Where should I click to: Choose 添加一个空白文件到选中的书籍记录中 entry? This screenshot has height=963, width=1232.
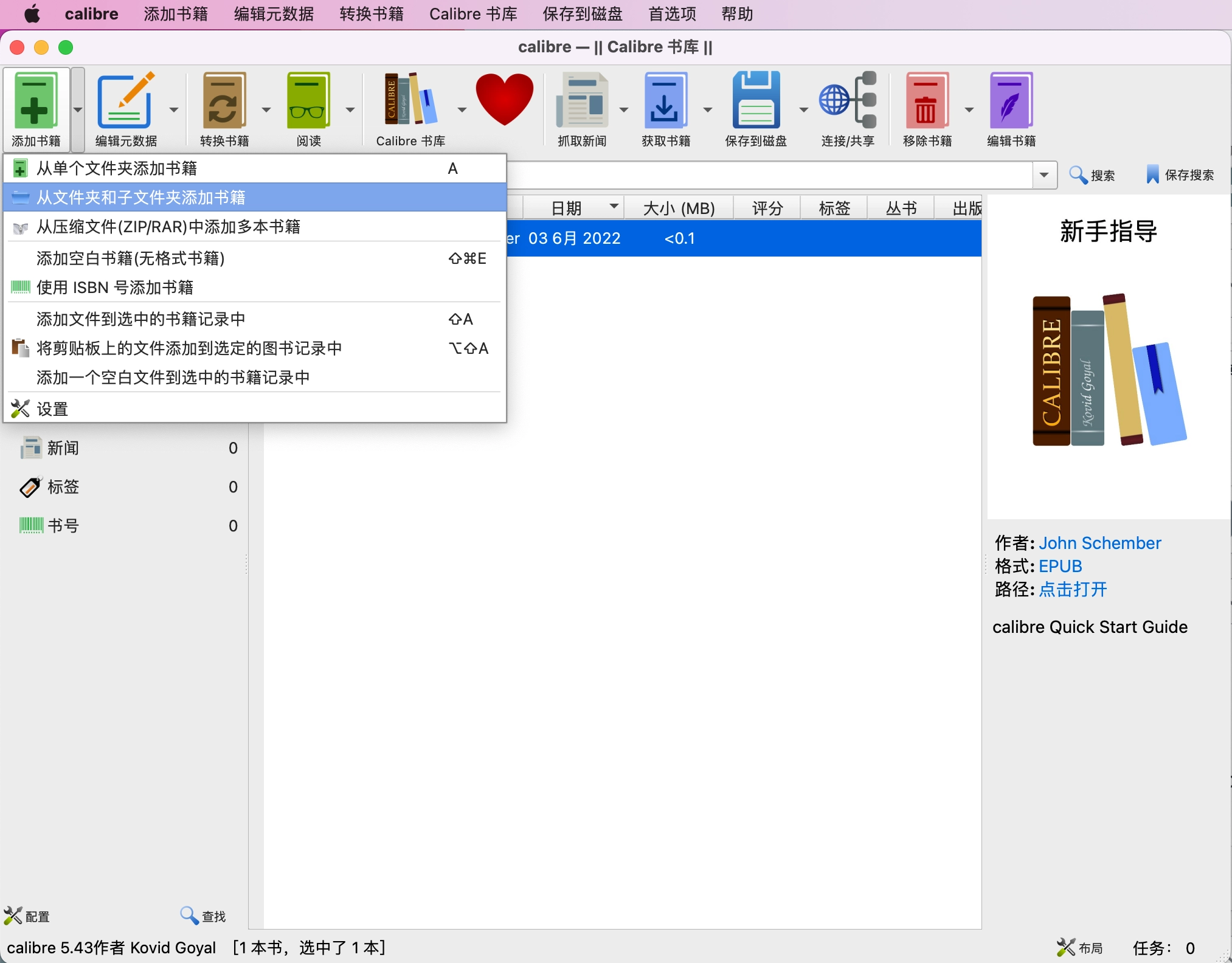tap(255, 377)
